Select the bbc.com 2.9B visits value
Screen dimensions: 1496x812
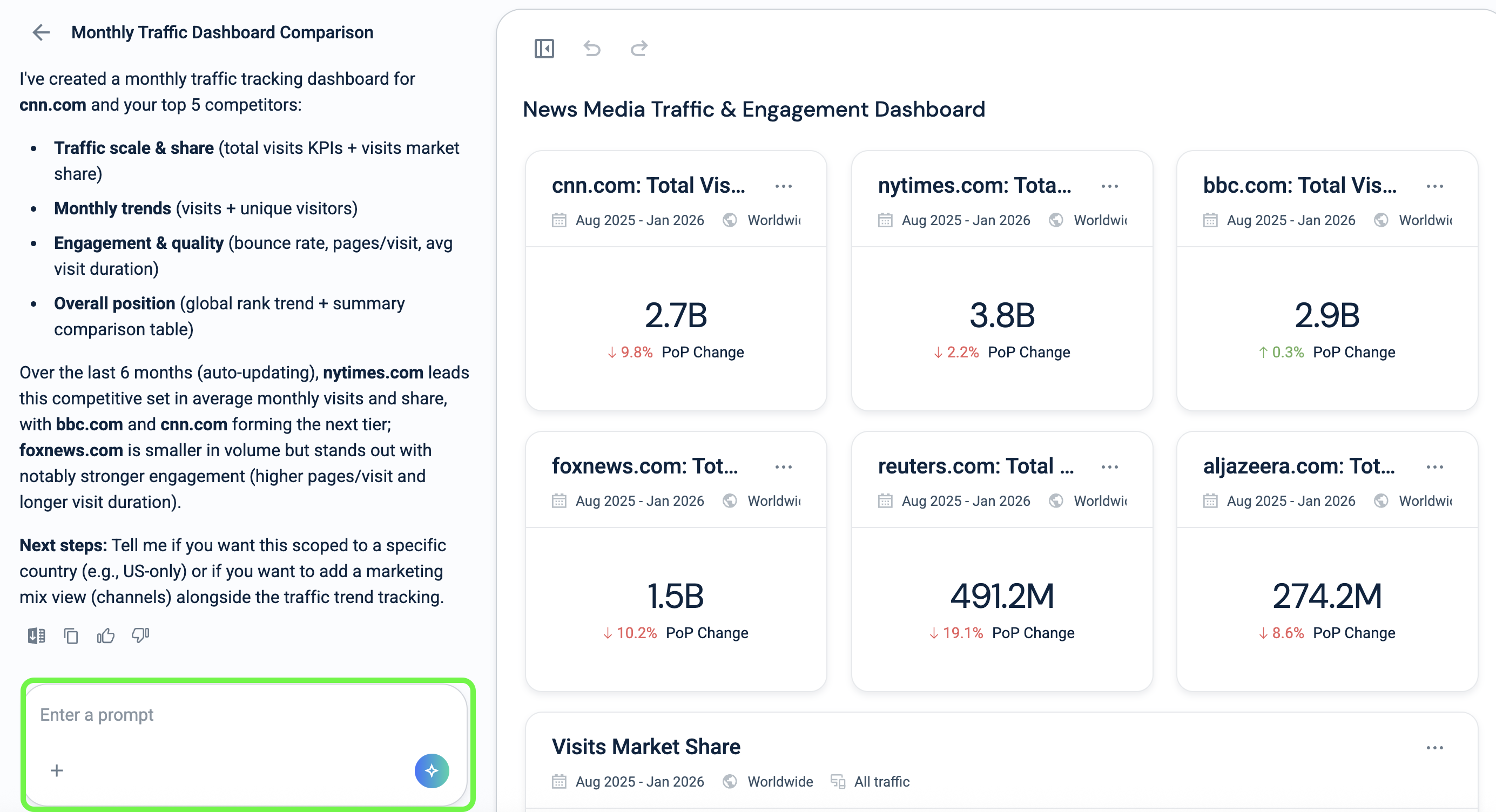tap(1327, 315)
